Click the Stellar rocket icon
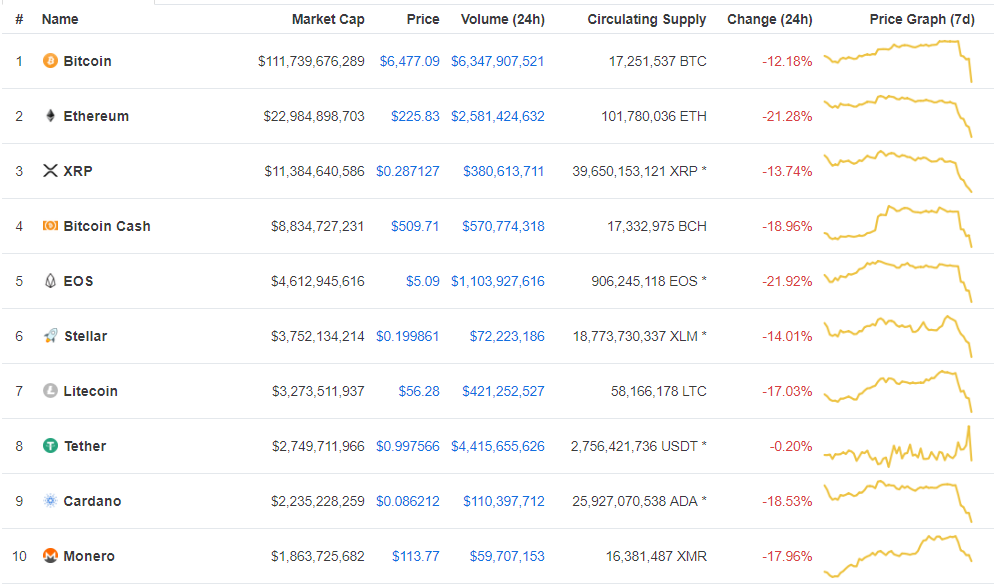The height and width of the screenshot is (587, 994). (50, 335)
